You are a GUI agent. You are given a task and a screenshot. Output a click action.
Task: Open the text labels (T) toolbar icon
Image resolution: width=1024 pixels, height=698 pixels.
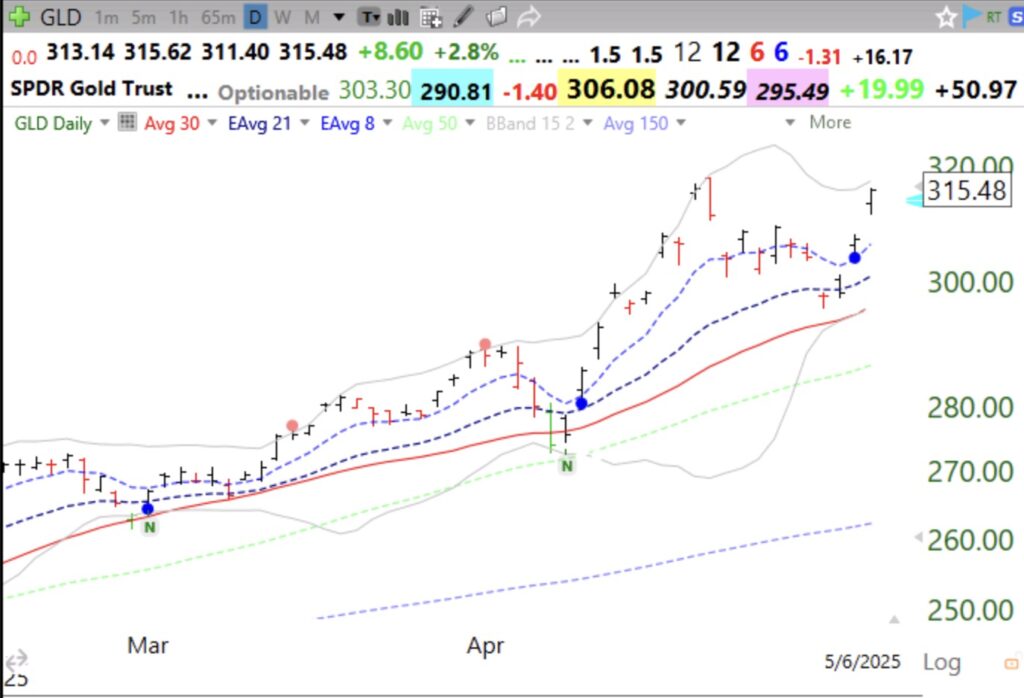click(370, 17)
